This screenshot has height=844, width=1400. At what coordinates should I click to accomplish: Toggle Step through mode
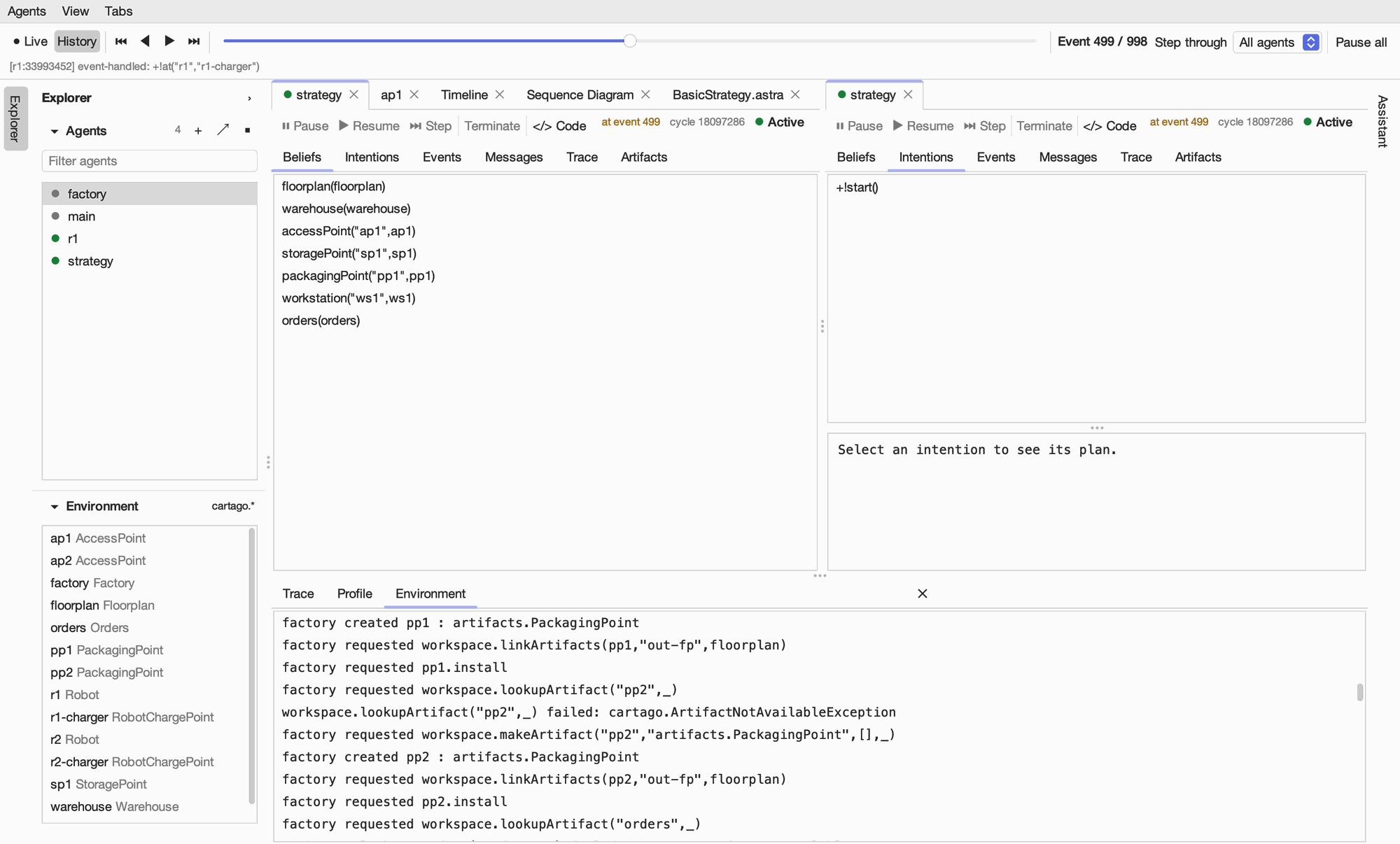1191,42
